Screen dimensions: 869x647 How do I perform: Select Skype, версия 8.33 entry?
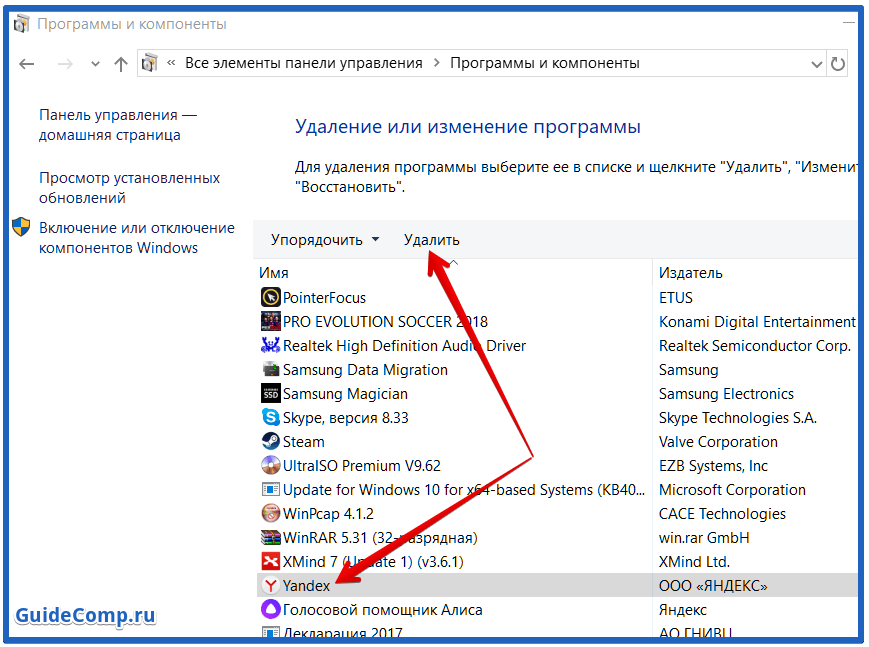pyautogui.click(x=345, y=417)
